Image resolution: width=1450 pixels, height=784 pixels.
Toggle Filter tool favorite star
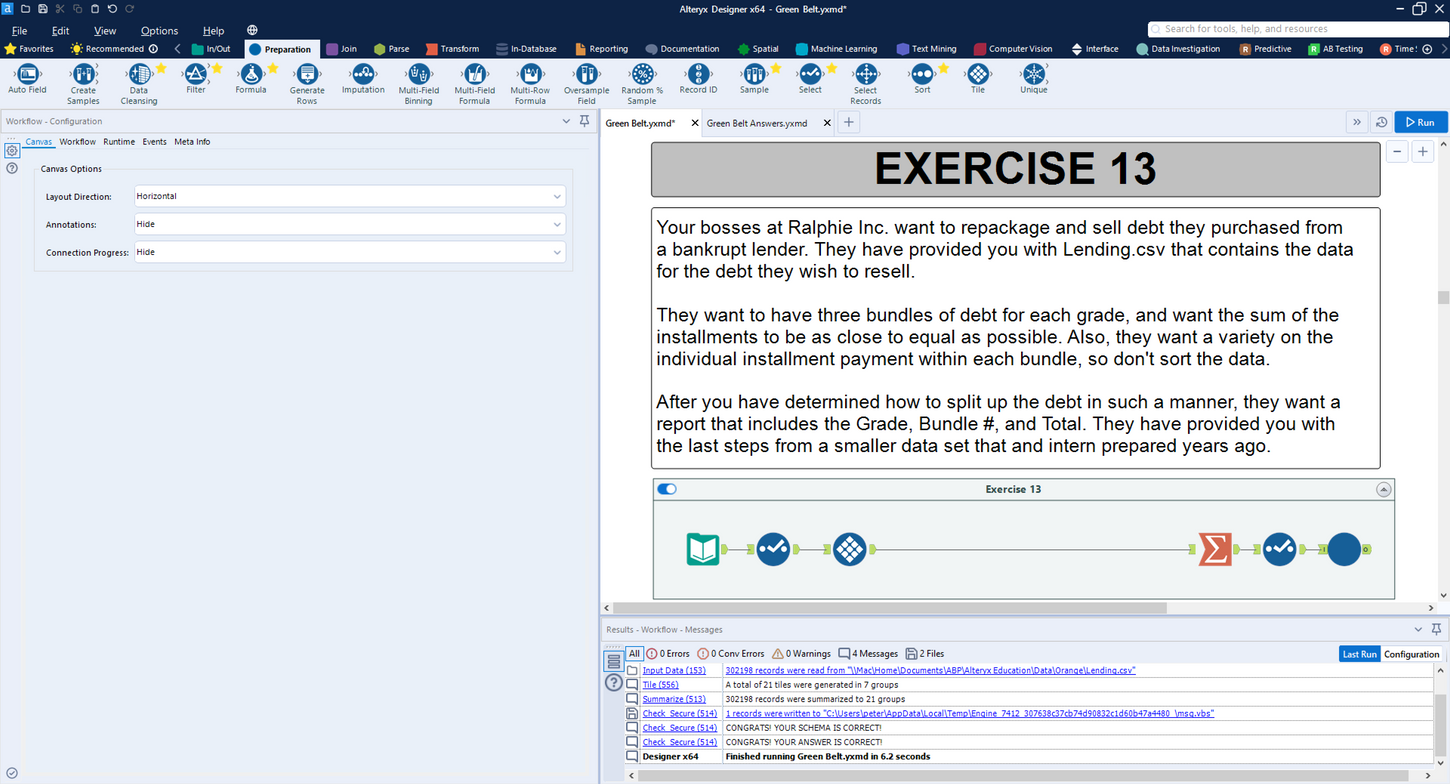[x=217, y=69]
